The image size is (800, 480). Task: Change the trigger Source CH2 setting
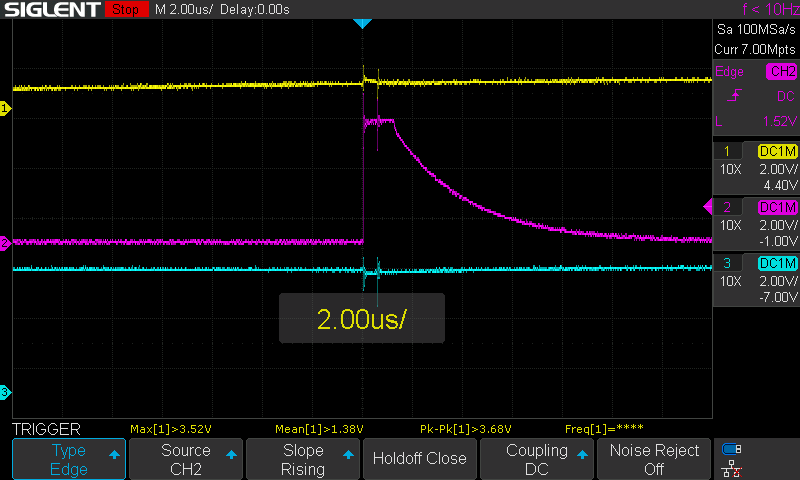click(x=186, y=459)
